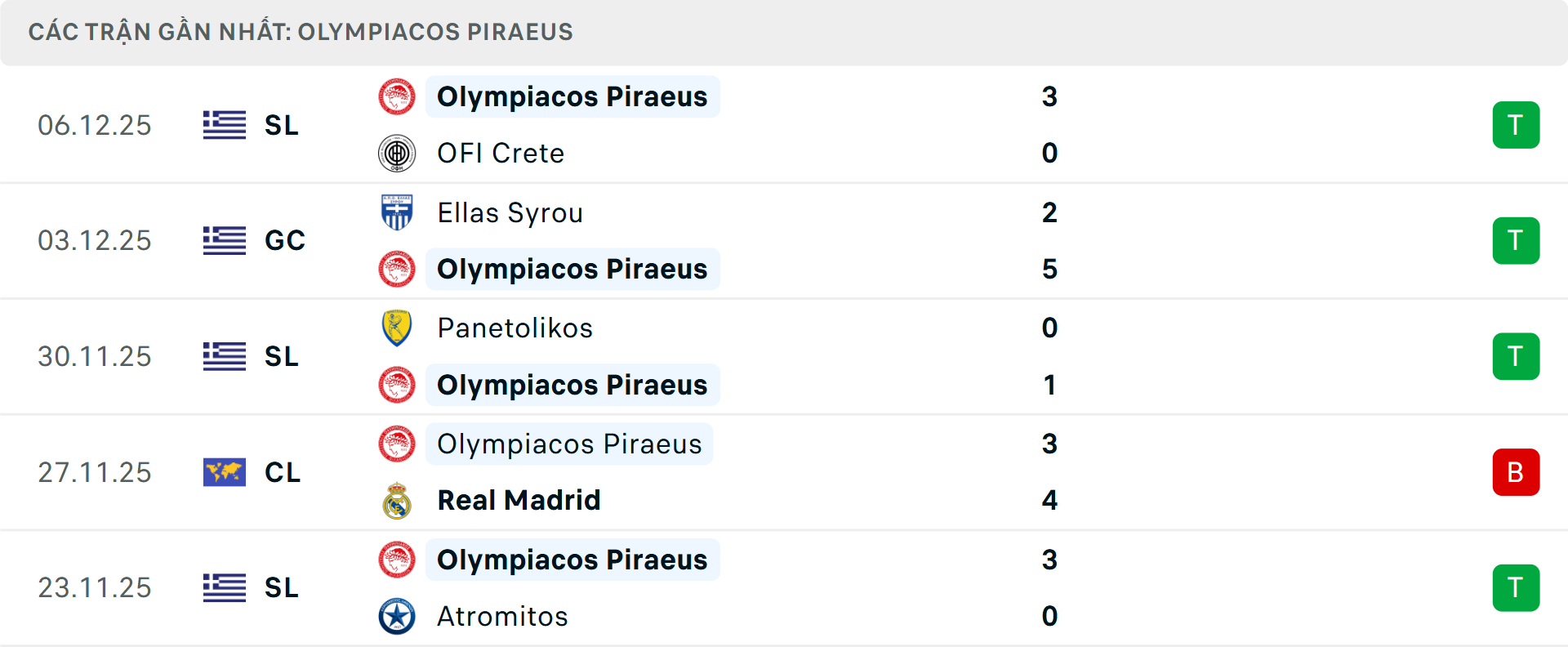Toggle the T result badge beside Atromitos game

[1517, 588]
